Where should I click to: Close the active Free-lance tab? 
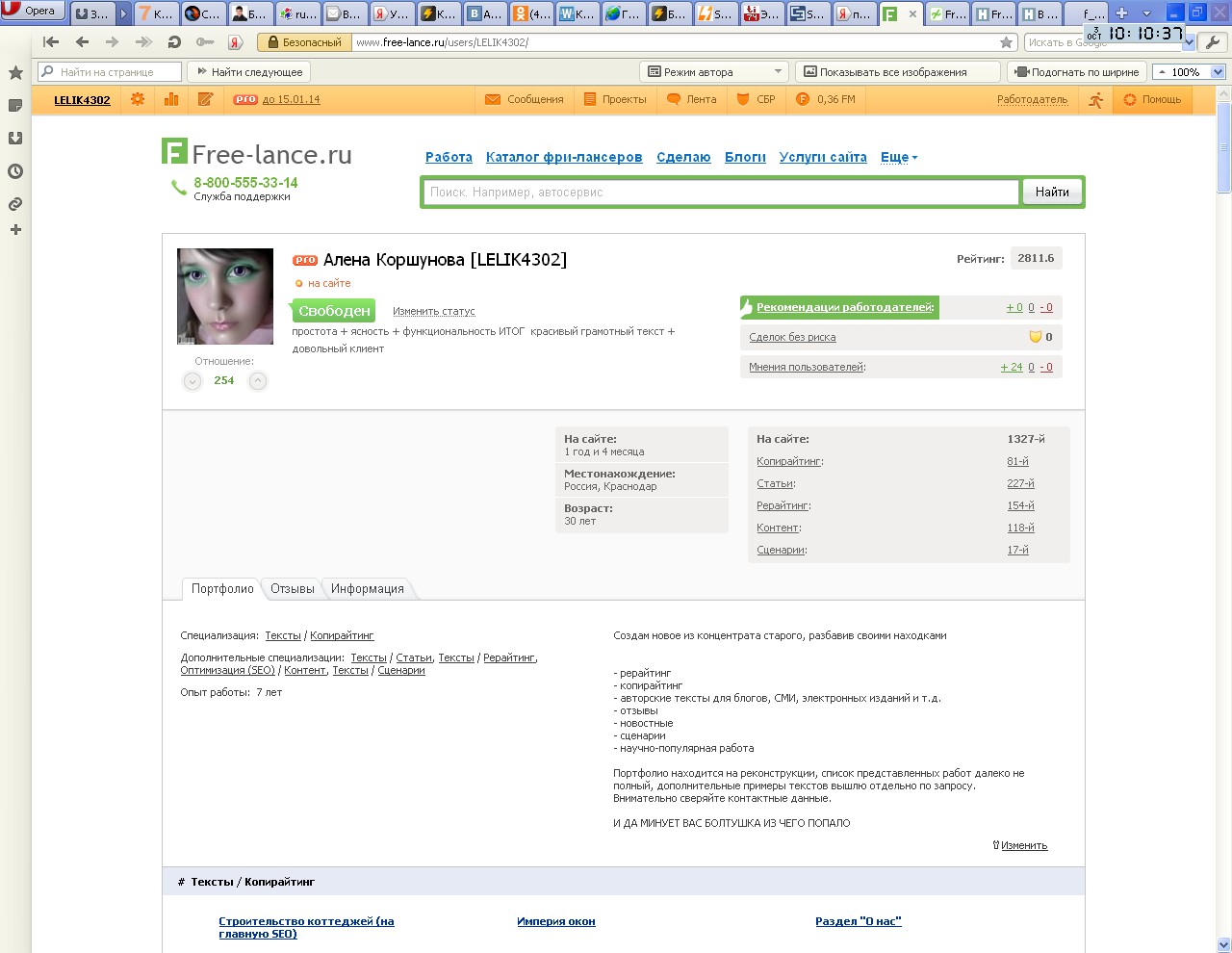pyautogui.click(x=912, y=14)
